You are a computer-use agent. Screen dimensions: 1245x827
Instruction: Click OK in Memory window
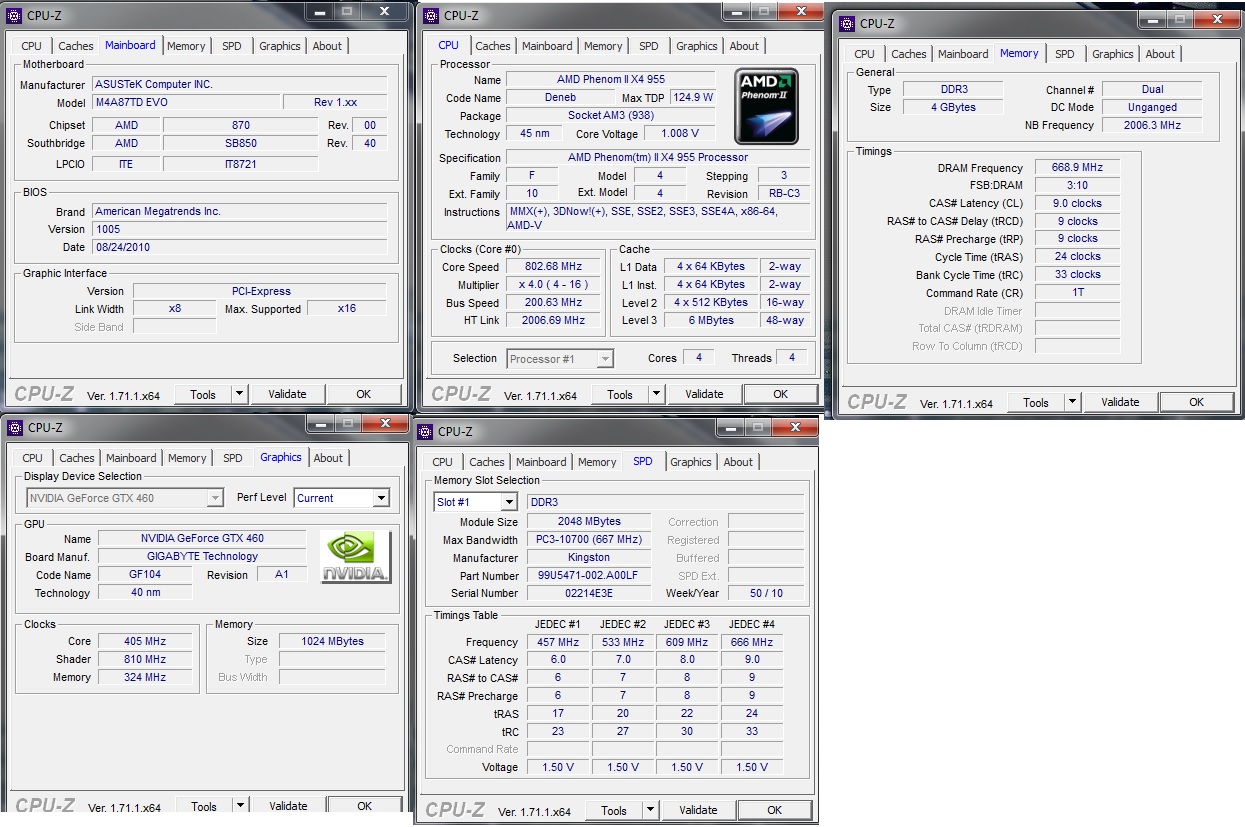[1196, 402]
